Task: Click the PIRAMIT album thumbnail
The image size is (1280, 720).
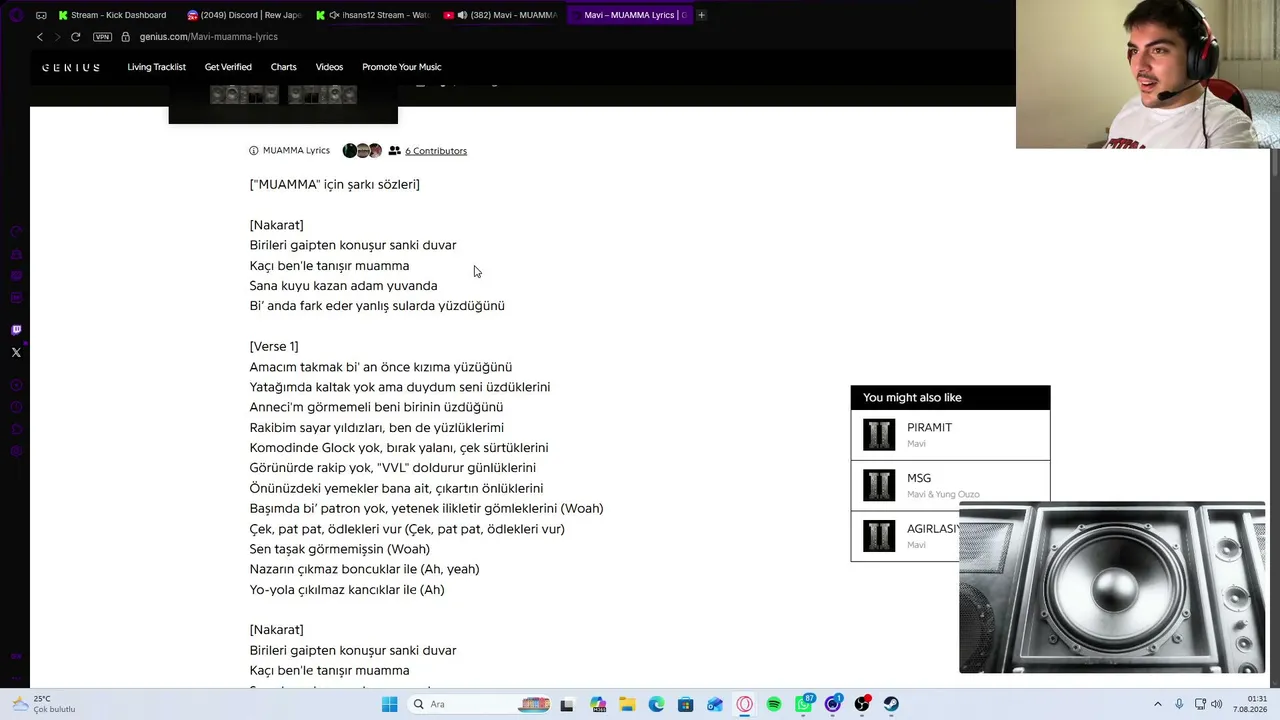Action: pyautogui.click(x=879, y=435)
